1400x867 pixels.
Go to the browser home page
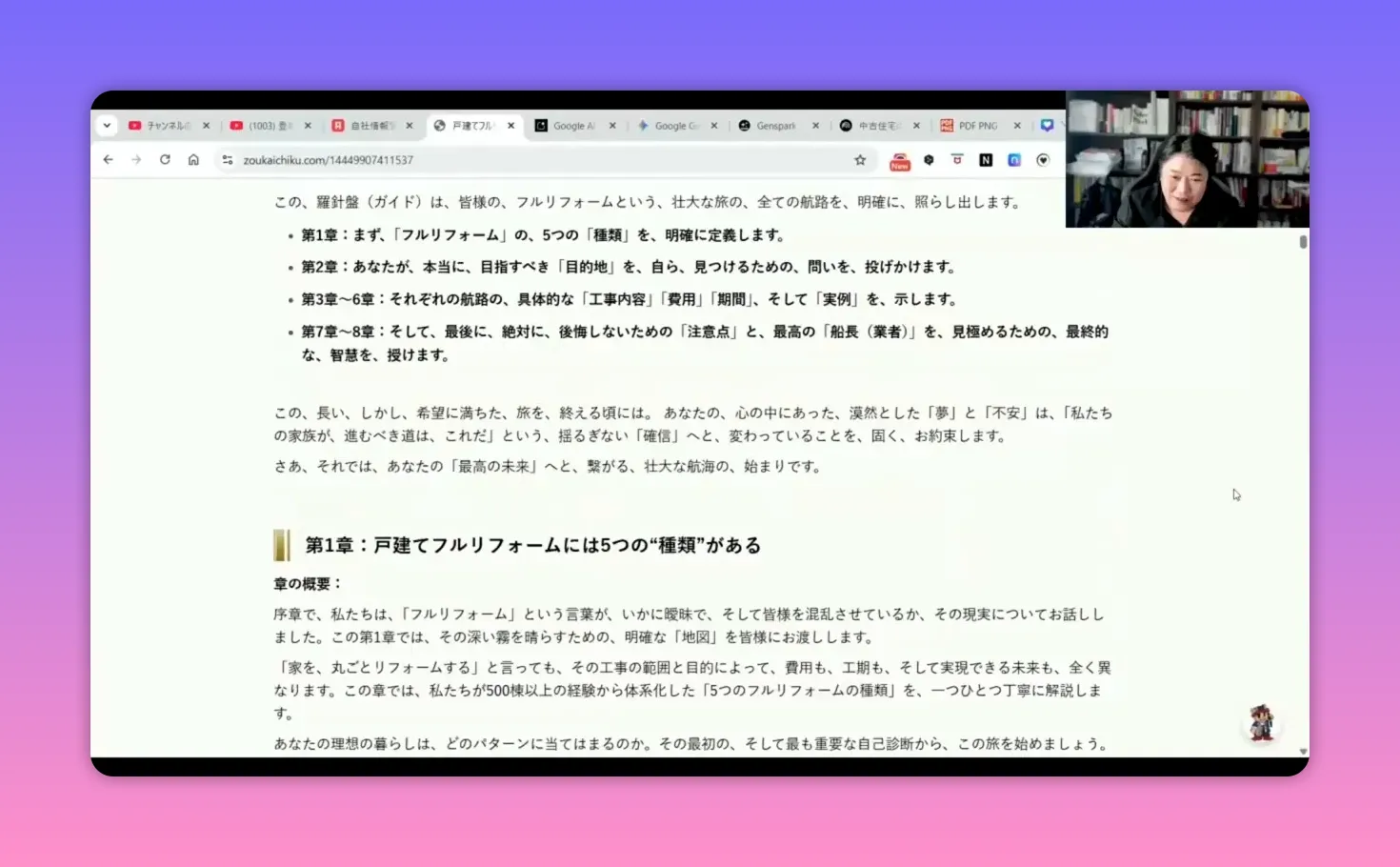(x=193, y=160)
